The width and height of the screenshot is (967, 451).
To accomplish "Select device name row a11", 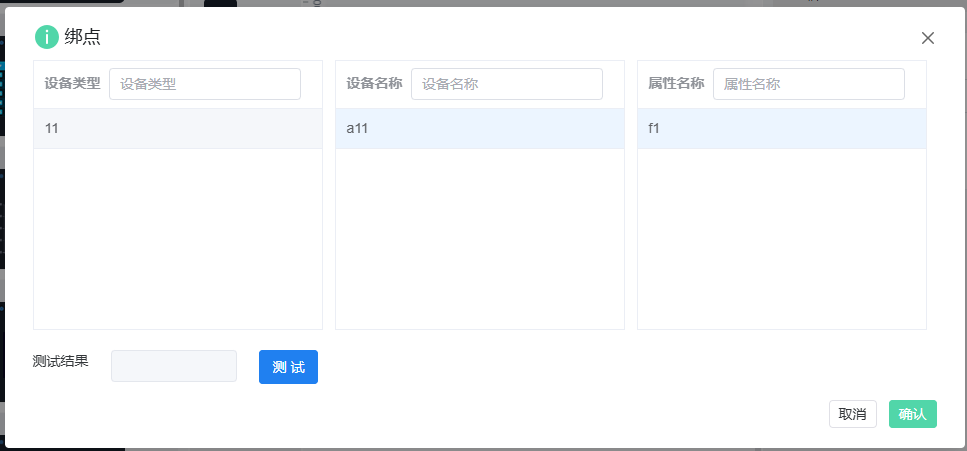I will (480, 128).
